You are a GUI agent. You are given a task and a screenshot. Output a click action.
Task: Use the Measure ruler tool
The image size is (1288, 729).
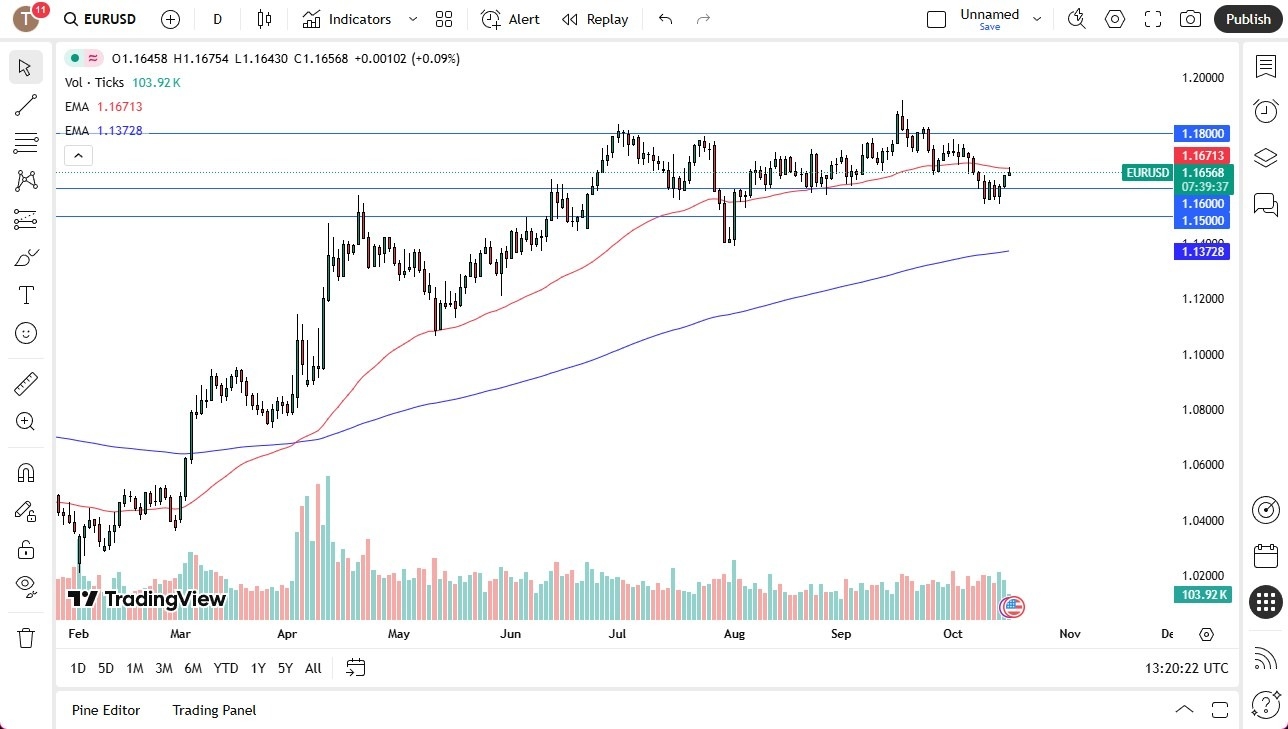tap(26, 383)
